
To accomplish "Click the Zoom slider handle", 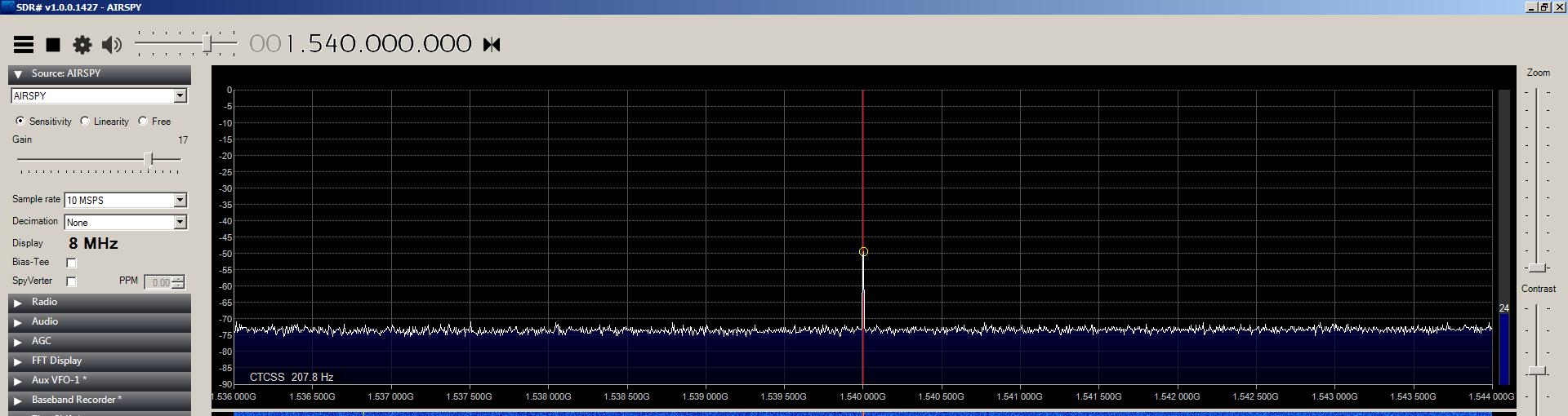I will click(x=1538, y=268).
